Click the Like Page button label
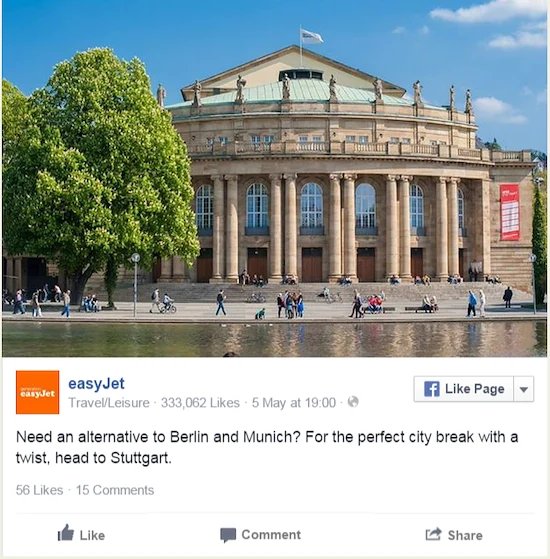This screenshot has height=559, width=550. pyautogui.click(x=474, y=389)
